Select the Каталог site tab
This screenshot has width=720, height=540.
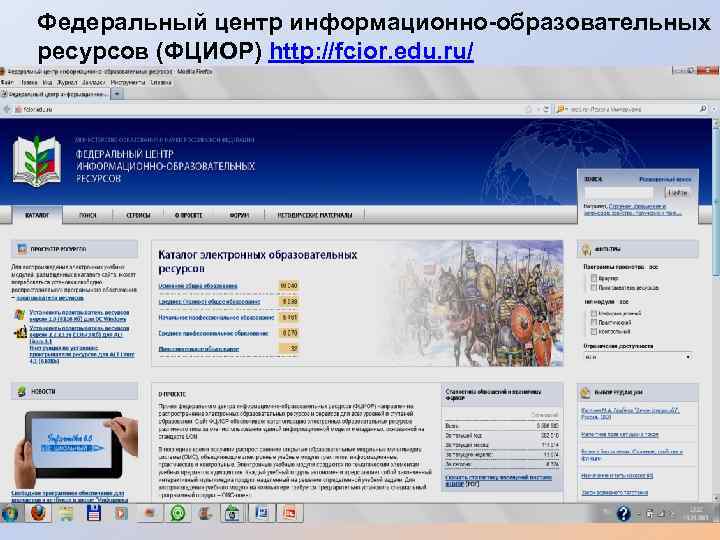[x=37, y=215]
